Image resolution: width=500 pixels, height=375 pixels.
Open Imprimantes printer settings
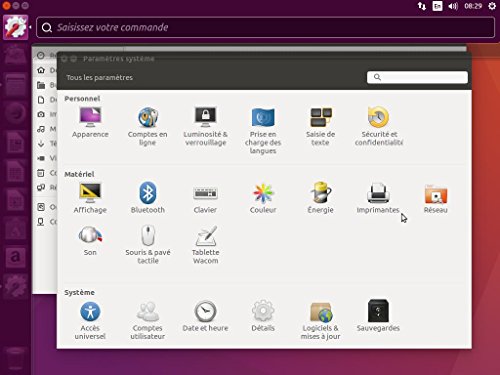(x=378, y=198)
